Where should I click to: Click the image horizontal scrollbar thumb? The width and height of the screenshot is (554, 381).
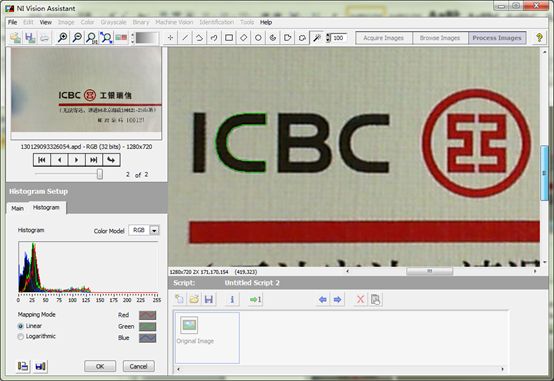click(430, 271)
